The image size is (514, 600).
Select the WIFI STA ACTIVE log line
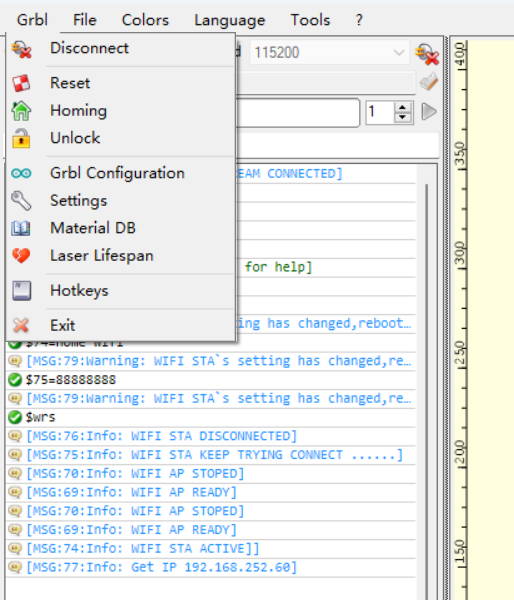pyautogui.click(x=211, y=549)
